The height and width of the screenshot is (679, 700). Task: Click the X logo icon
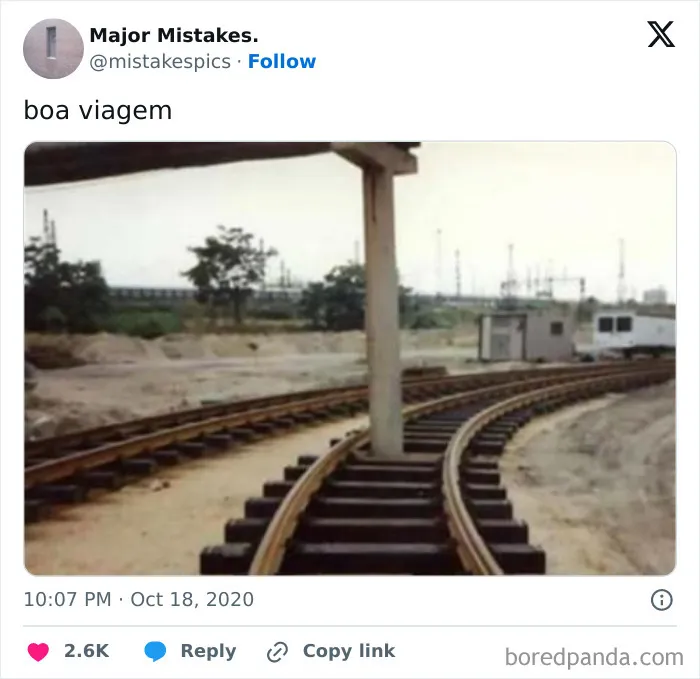coord(661,34)
